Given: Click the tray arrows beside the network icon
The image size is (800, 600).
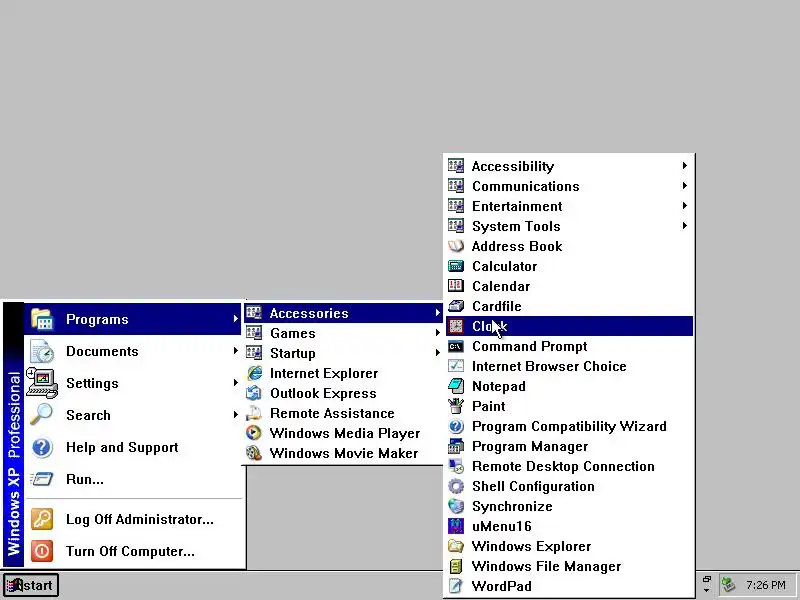Looking at the screenshot, I should click(x=707, y=584).
